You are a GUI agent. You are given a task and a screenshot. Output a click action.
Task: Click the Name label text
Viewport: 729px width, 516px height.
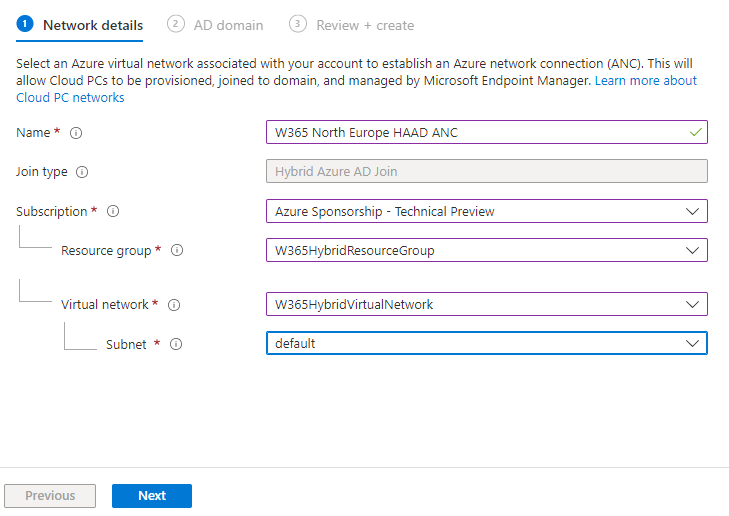(33, 132)
